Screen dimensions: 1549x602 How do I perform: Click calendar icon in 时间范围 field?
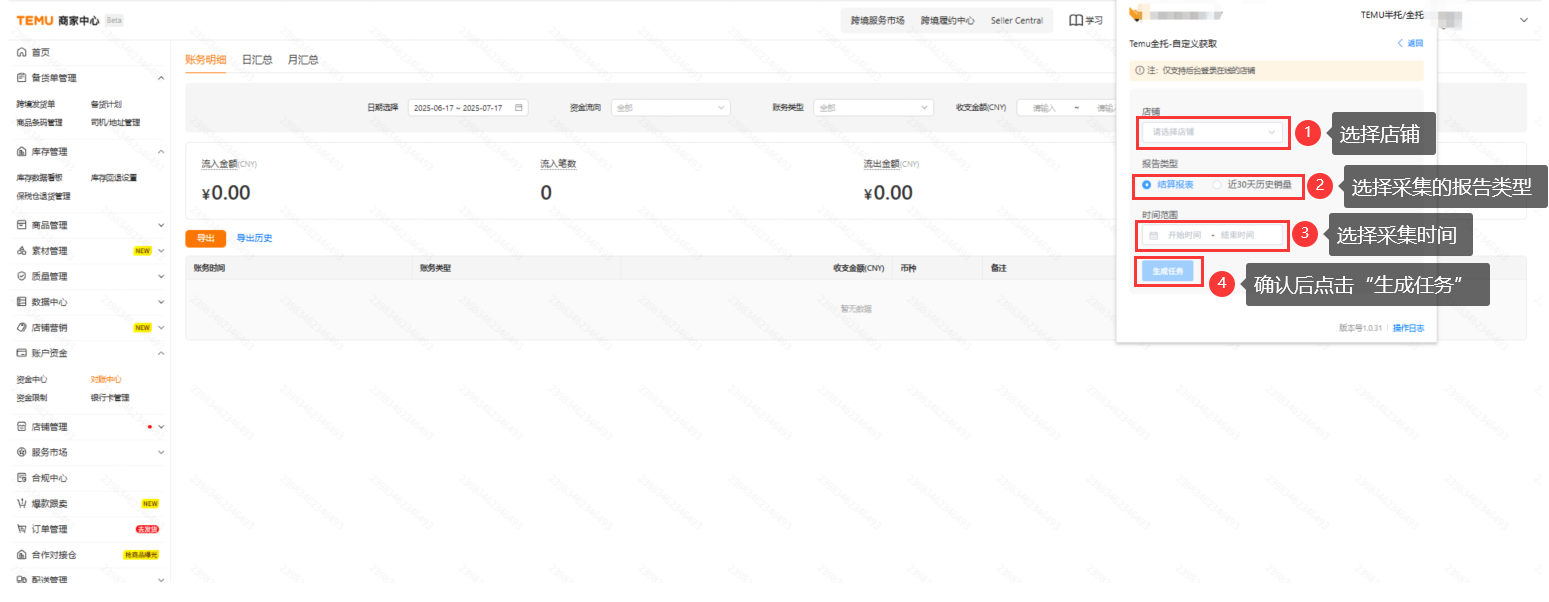(x=1154, y=235)
